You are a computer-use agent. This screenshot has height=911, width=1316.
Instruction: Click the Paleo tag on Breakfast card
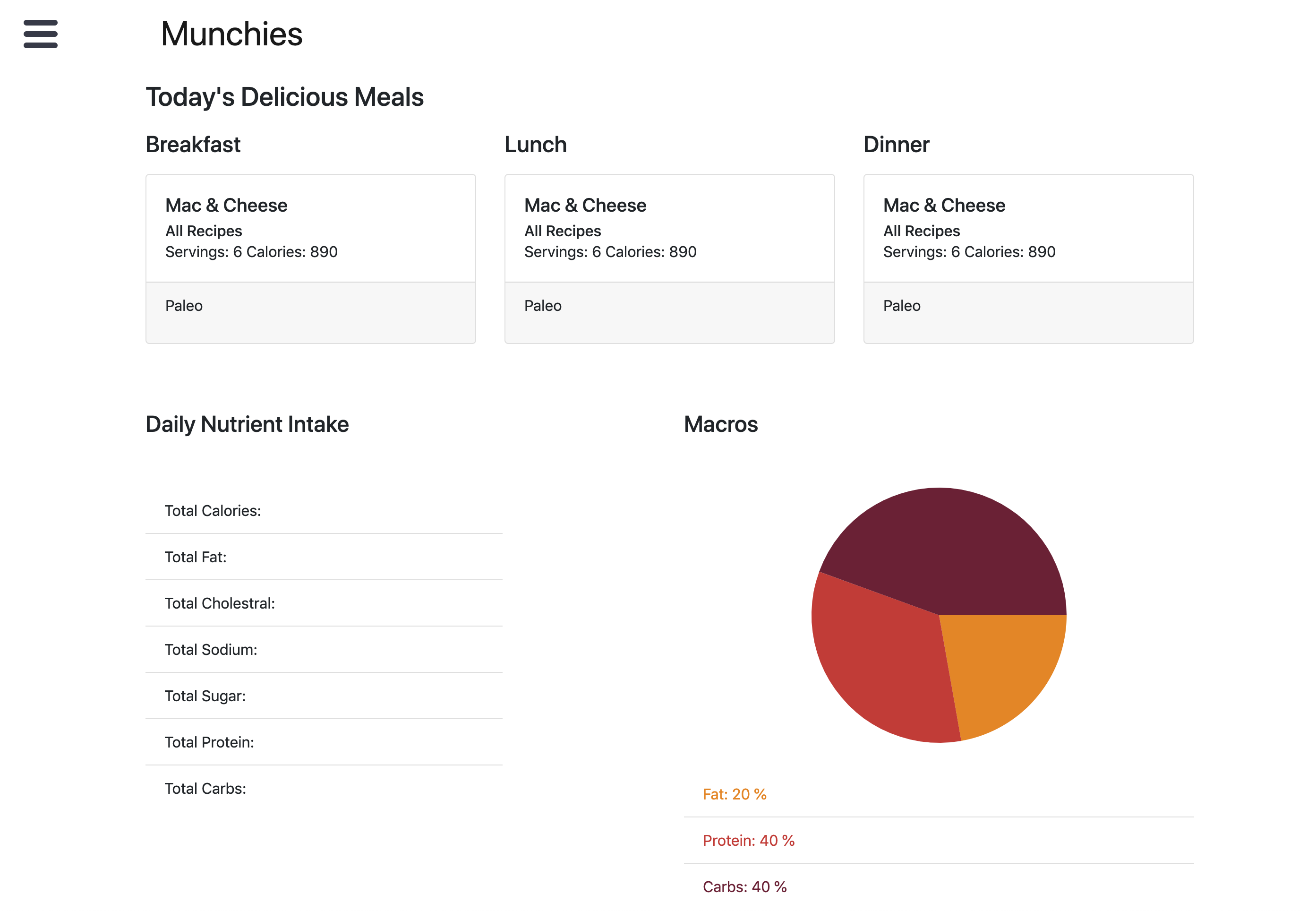pyautogui.click(x=184, y=306)
